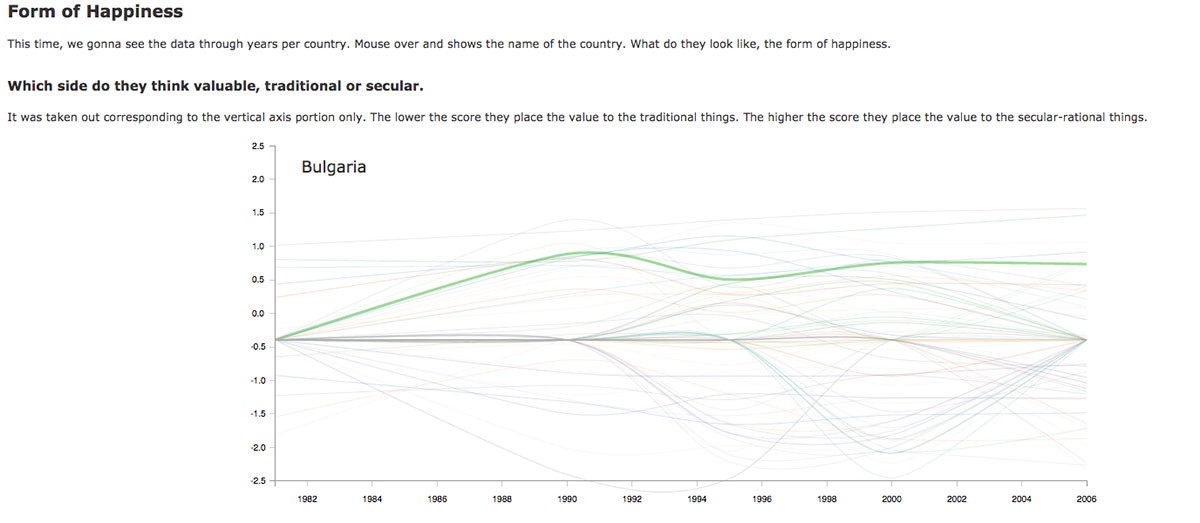This screenshot has width=1200, height=523.
Task: Click the 1992 axis label
Action: coord(632,498)
